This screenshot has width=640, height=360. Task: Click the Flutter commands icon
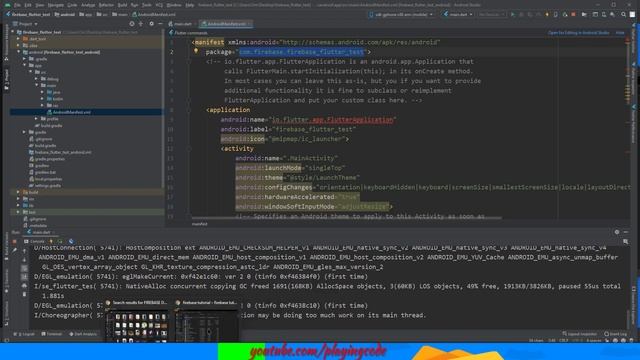(x=171, y=33)
